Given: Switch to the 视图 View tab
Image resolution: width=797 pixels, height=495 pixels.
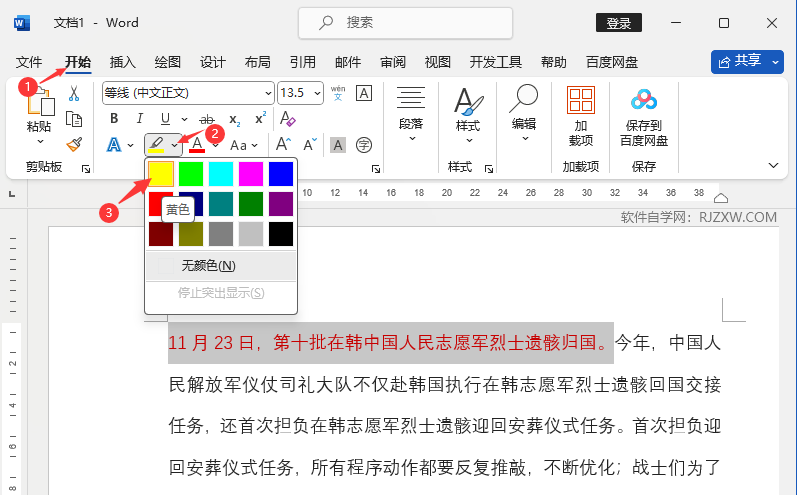Looking at the screenshot, I should point(438,63).
